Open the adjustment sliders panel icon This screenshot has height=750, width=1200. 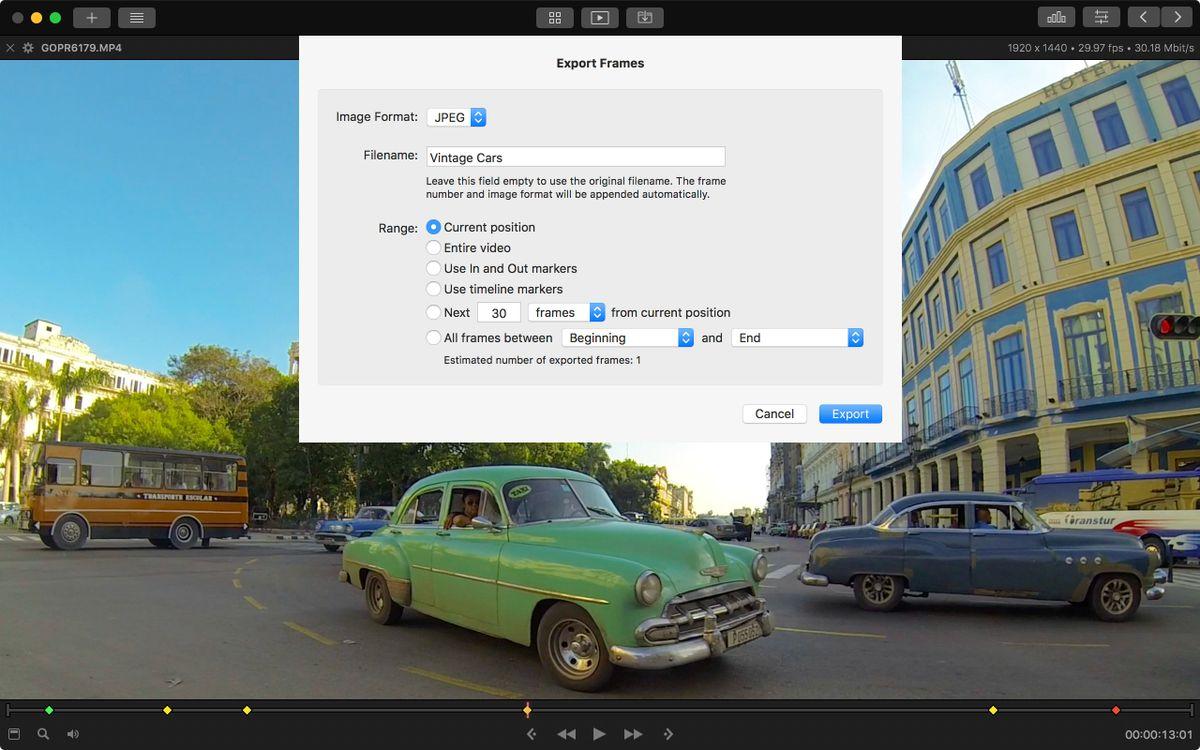[1101, 17]
